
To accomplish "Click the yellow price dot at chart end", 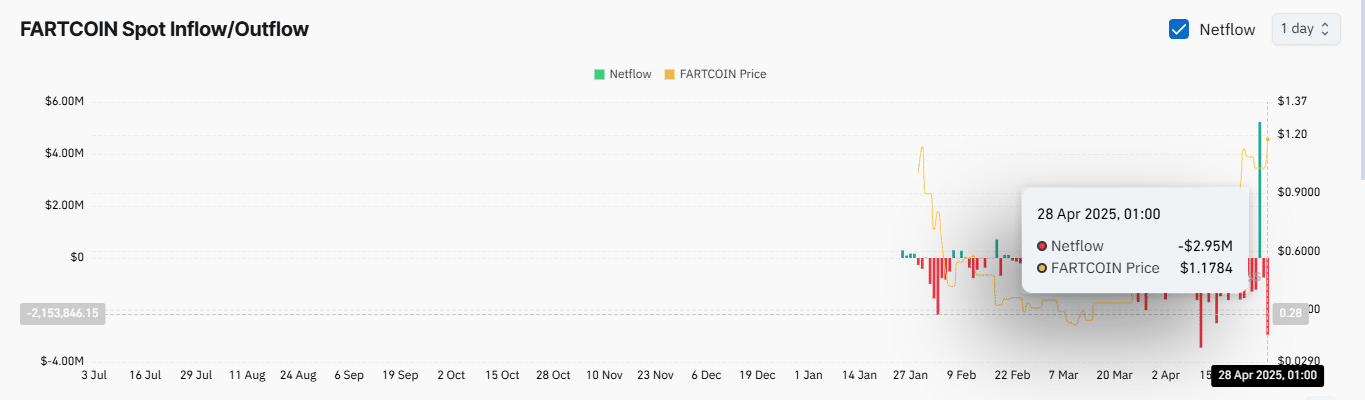I will [1267, 139].
